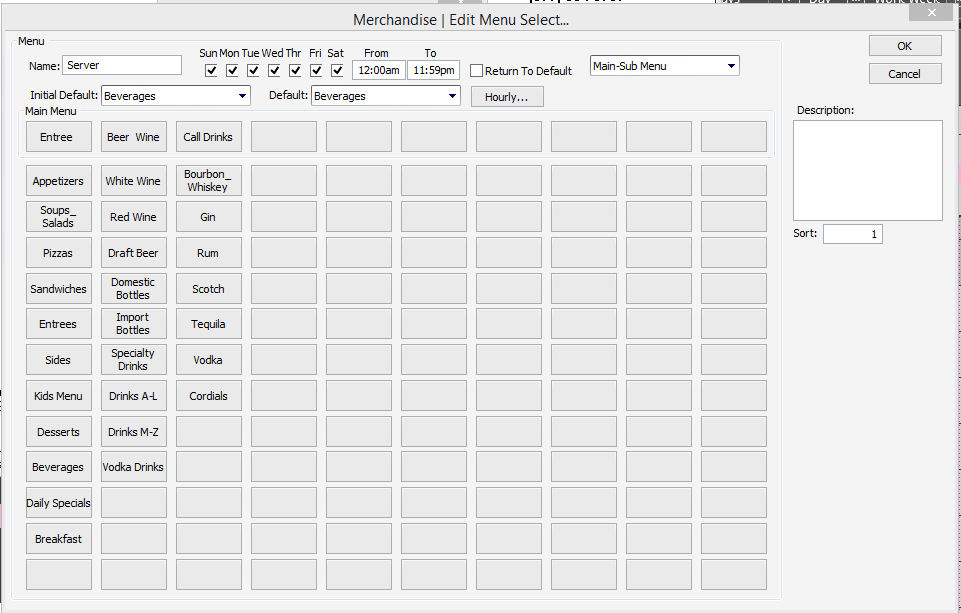Screen dimensions: 961x613
Task: Select the Drinks M-Z button
Action: point(134,432)
